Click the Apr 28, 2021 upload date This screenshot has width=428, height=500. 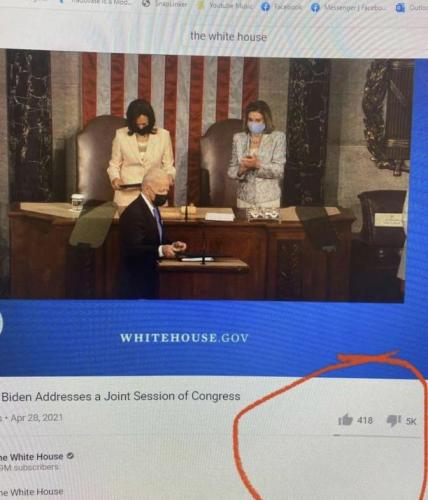pos(37,417)
